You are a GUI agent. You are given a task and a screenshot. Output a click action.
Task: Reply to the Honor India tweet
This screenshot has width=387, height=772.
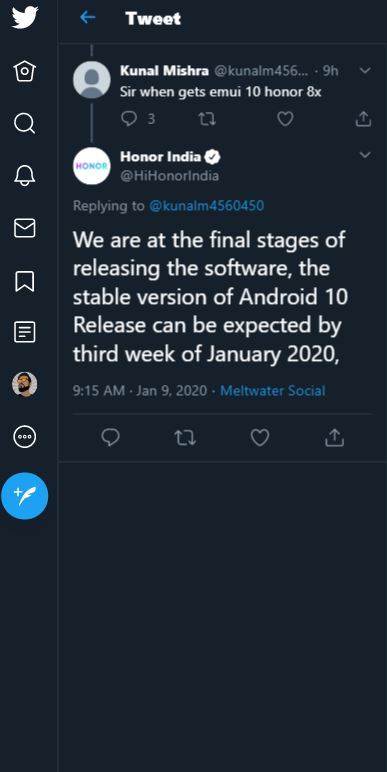pos(110,437)
